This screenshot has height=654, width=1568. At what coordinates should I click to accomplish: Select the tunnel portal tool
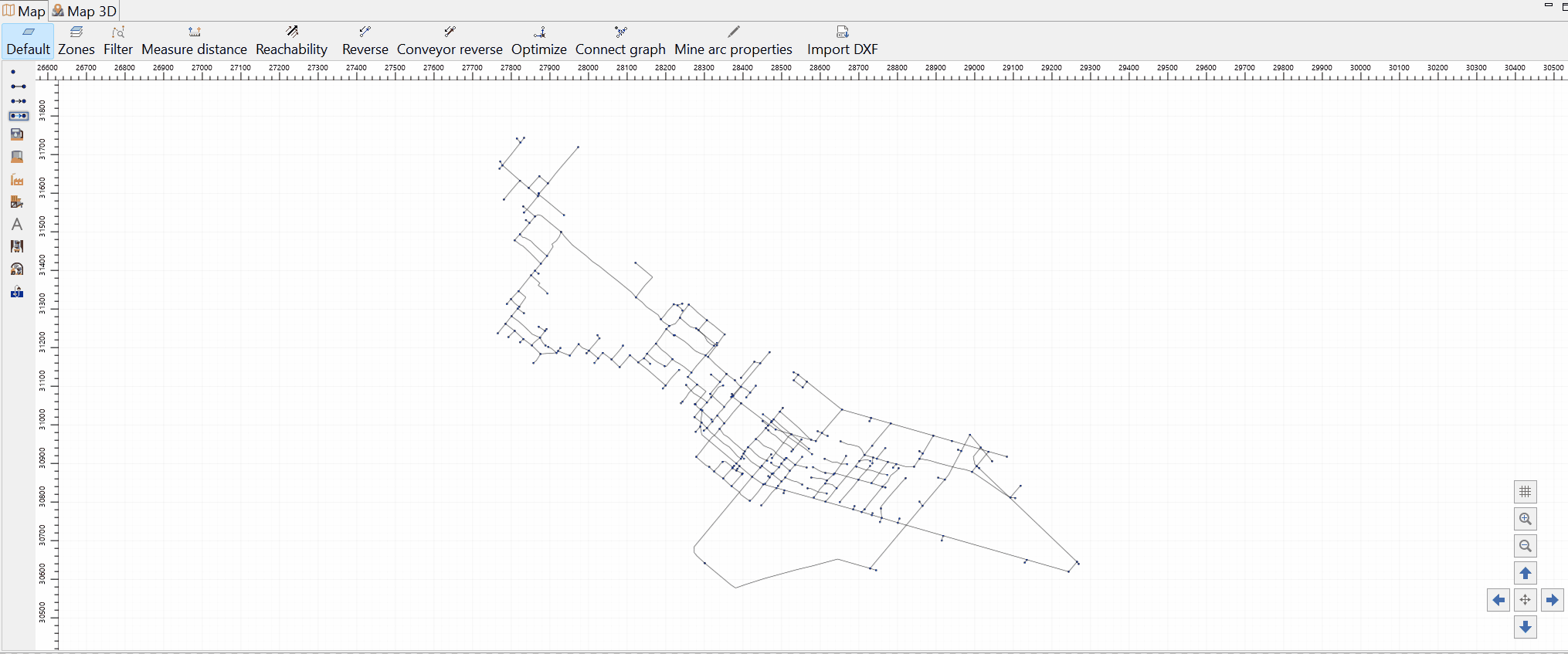17,269
